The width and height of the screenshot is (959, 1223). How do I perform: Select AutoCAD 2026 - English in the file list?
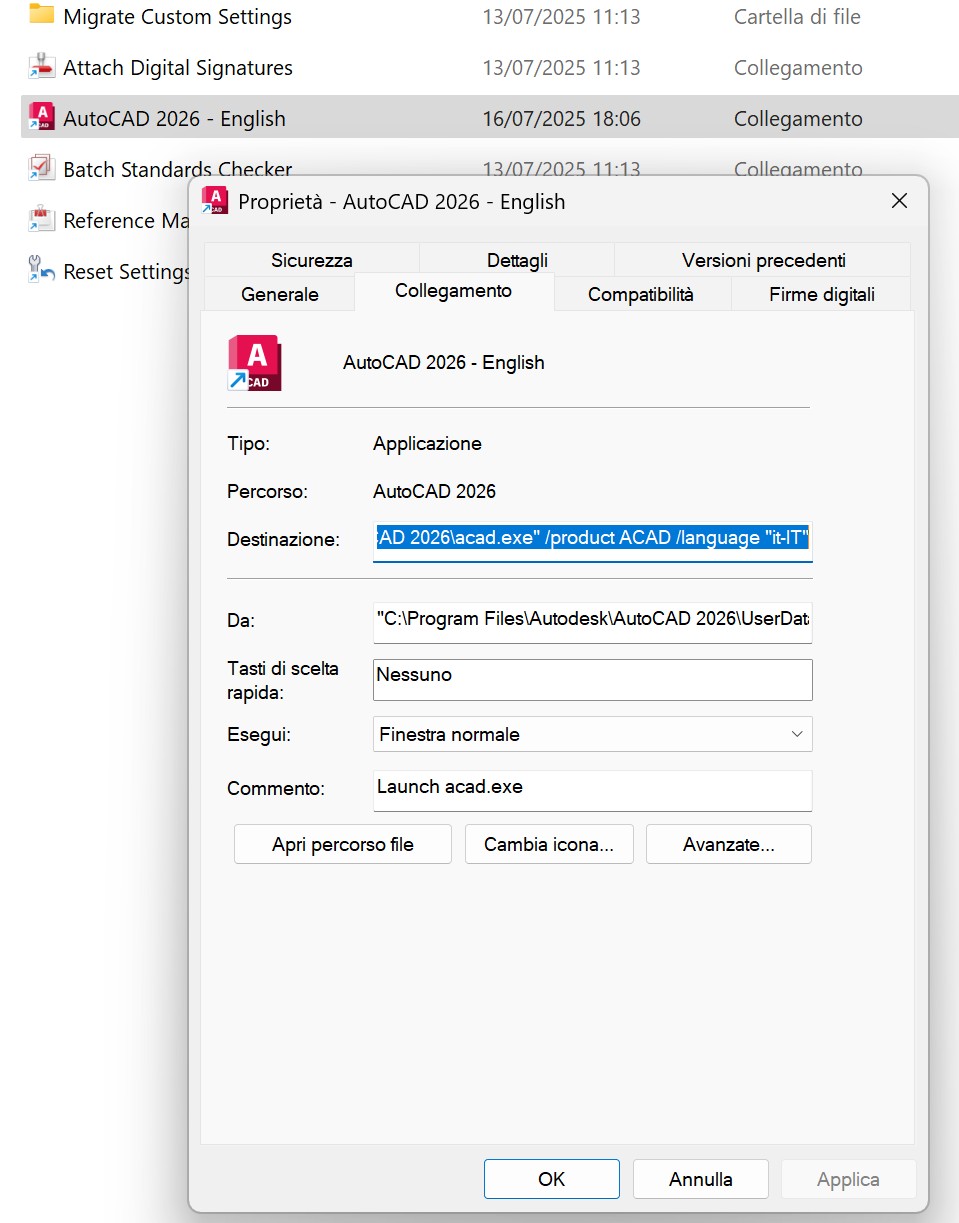coord(174,118)
